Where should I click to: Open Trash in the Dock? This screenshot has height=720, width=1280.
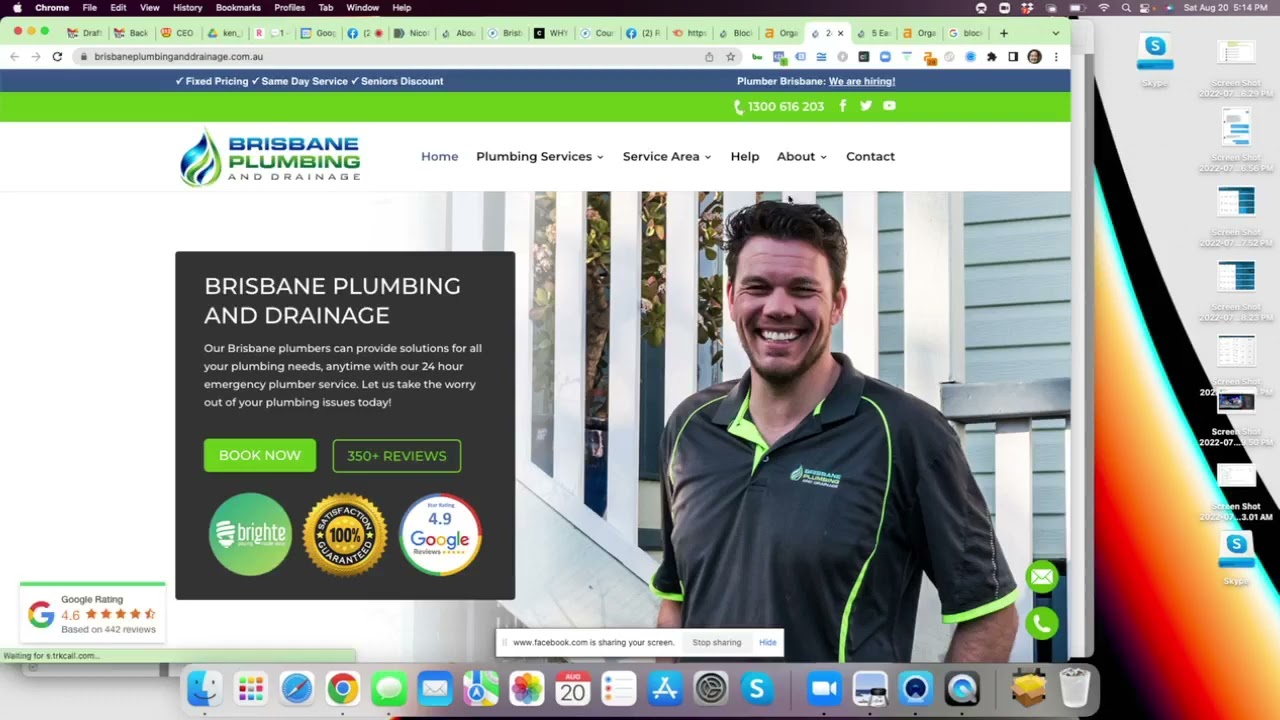click(x=1075, y=688)
